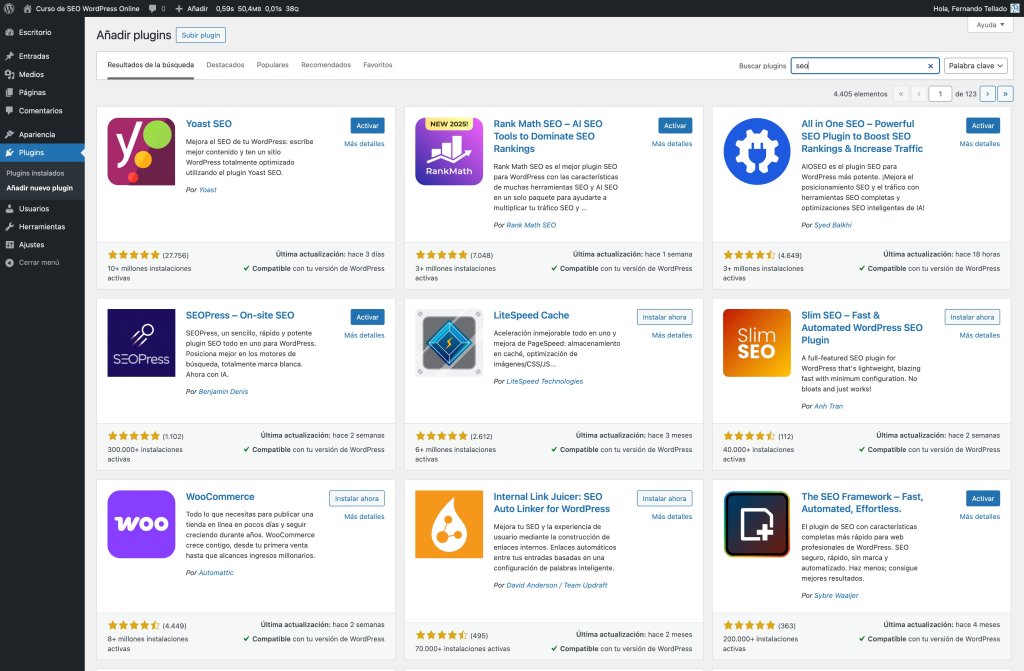
Task: Open the Palabra clave dropdown
Action: coord(976,65)
